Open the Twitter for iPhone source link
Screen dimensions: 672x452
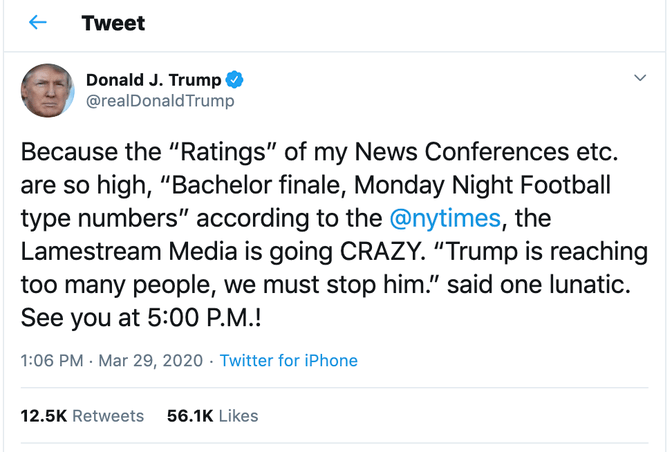point(288,361)
